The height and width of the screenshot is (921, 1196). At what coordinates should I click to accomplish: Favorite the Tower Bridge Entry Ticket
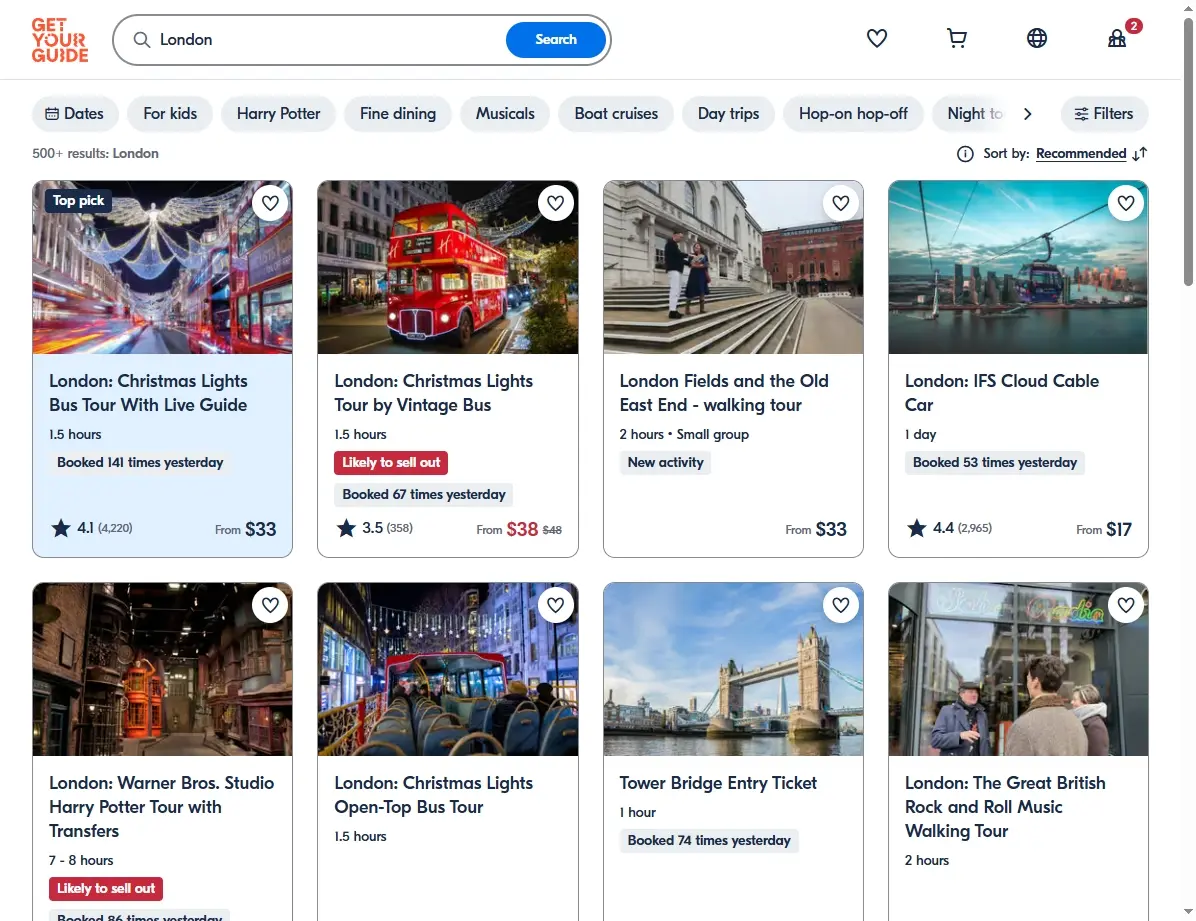click(x=841, y=605)
